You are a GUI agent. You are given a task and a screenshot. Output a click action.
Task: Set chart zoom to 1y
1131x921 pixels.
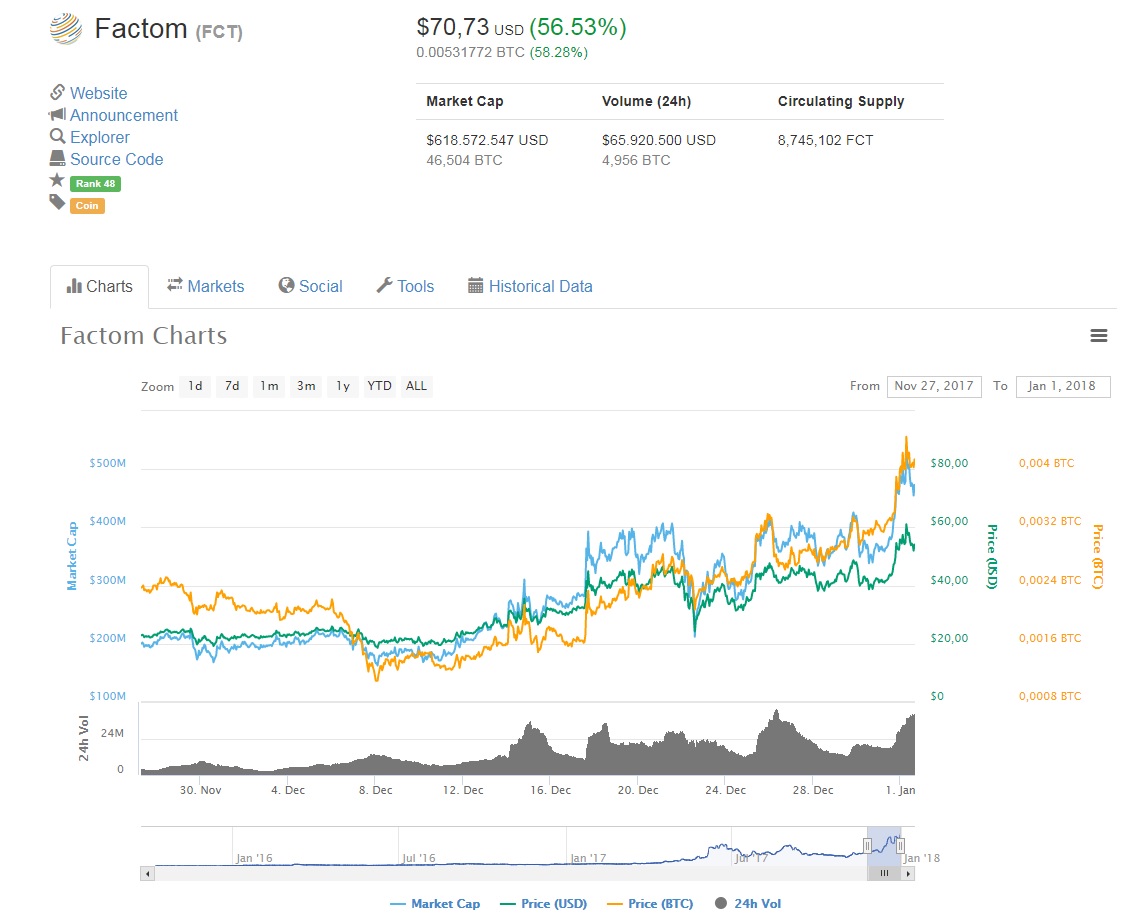pyautogui.click(x=343, y=386)
